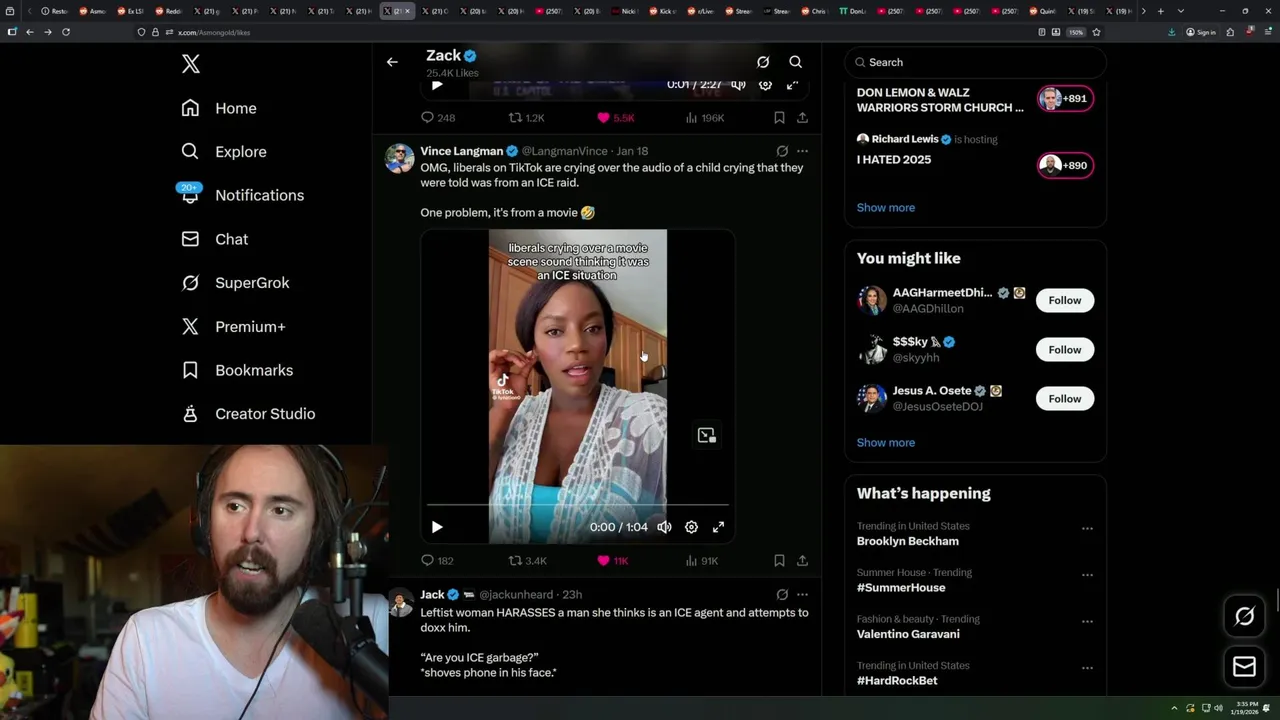
Task: Share the top post
Action: click(x=802, y=118)
